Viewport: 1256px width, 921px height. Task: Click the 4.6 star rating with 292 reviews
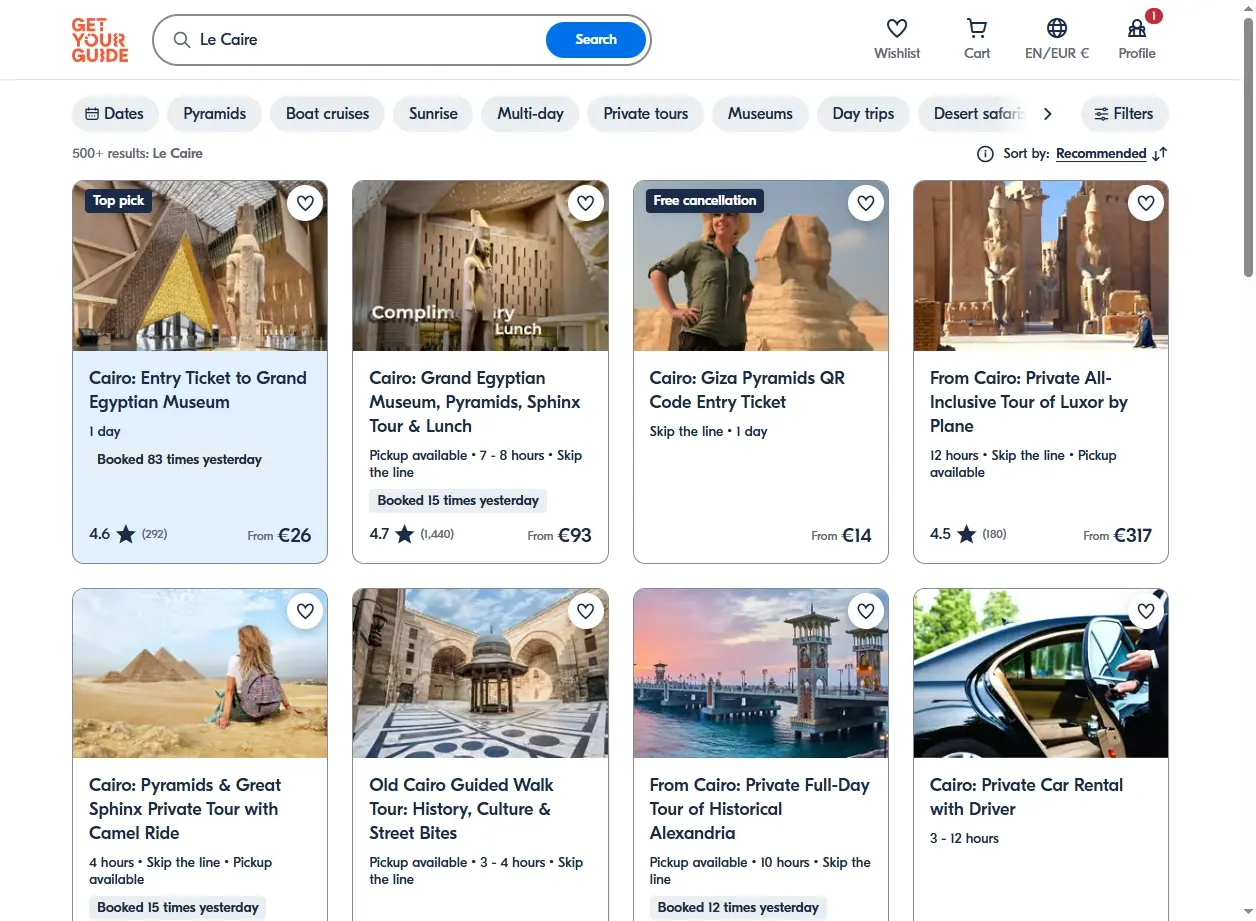[x=128, y=534]
